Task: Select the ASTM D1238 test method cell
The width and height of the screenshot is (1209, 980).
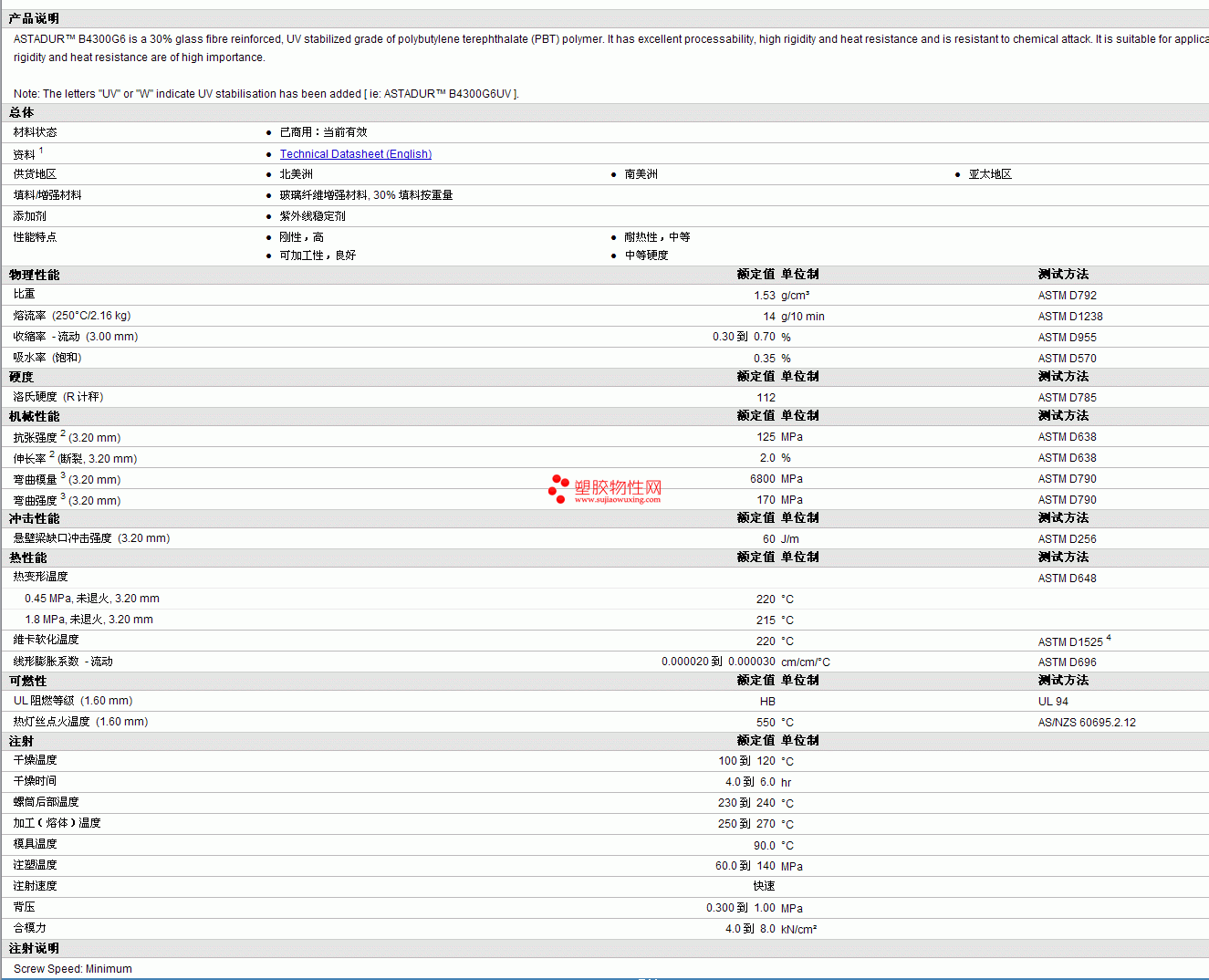Action: 1070,317
